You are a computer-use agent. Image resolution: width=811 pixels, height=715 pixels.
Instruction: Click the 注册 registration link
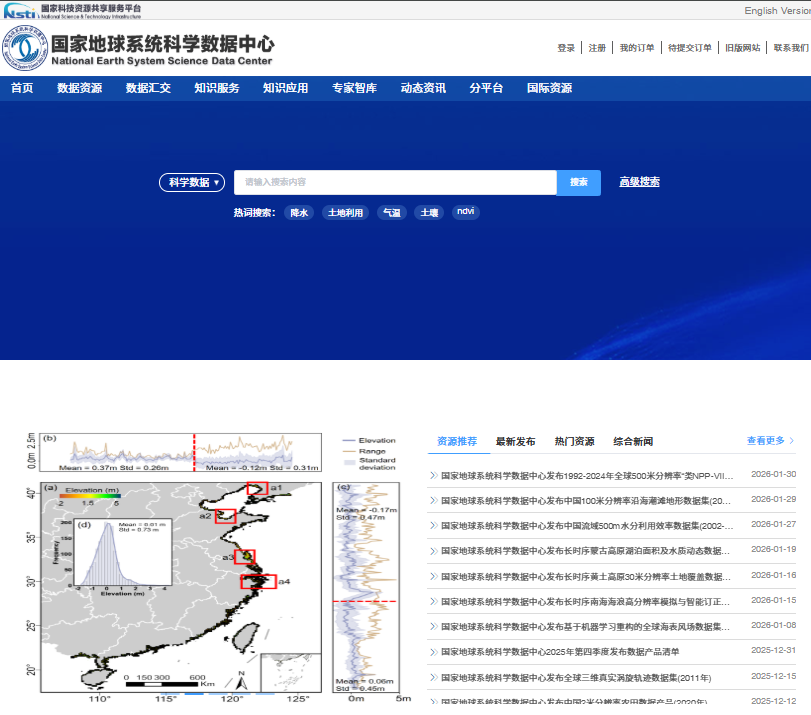[x=595, y=47]
